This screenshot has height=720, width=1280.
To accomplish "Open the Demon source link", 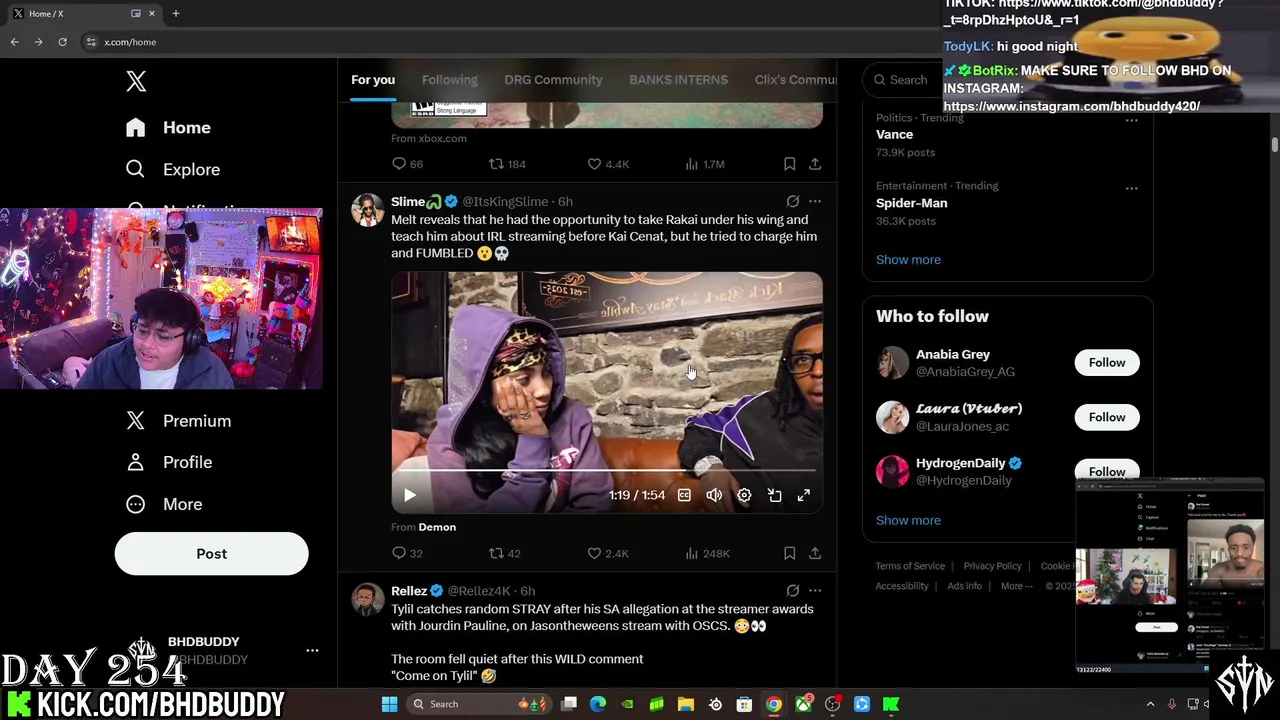I will [437, 527].
